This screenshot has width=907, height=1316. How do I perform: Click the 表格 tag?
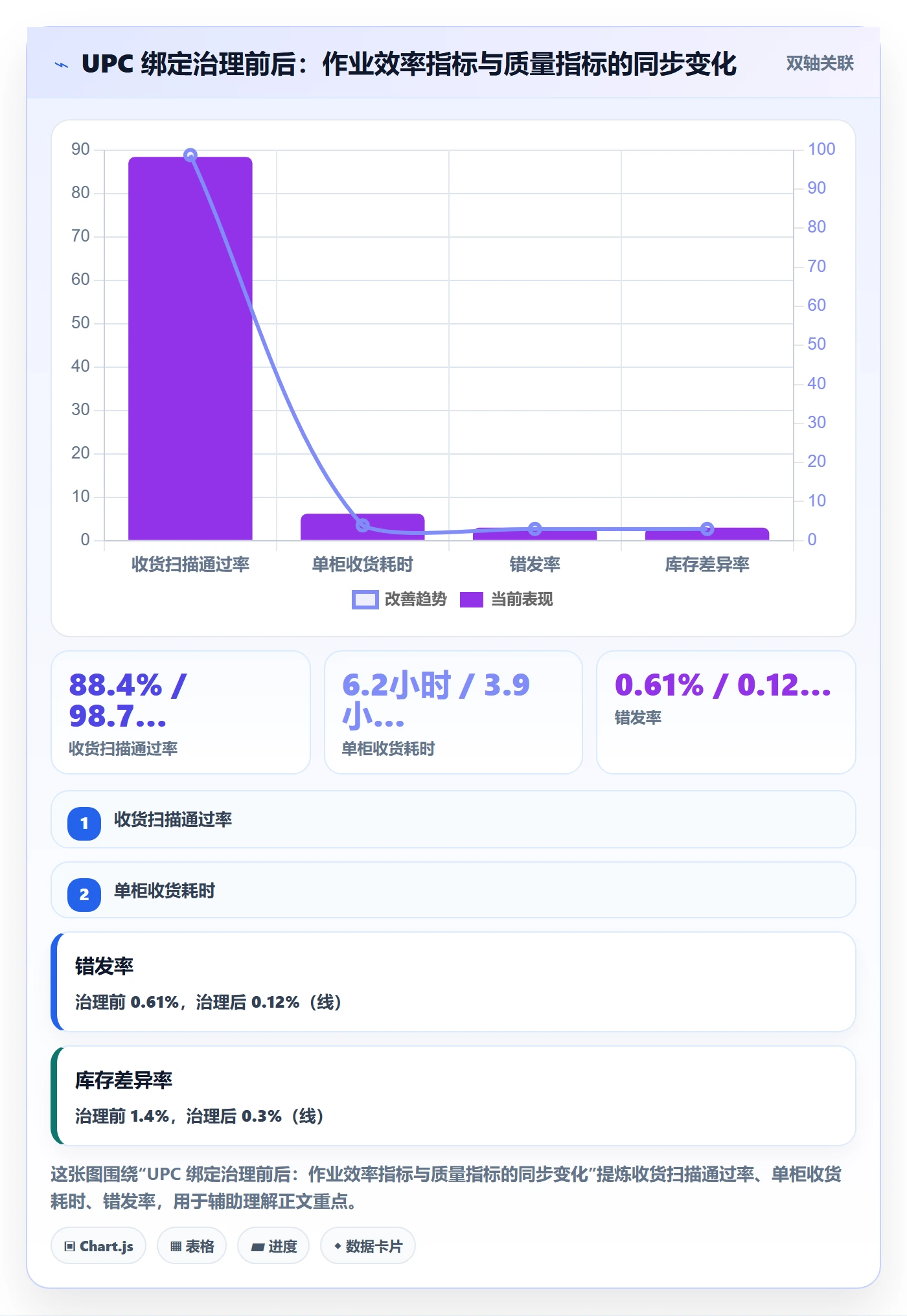(x=192, y=1246)
